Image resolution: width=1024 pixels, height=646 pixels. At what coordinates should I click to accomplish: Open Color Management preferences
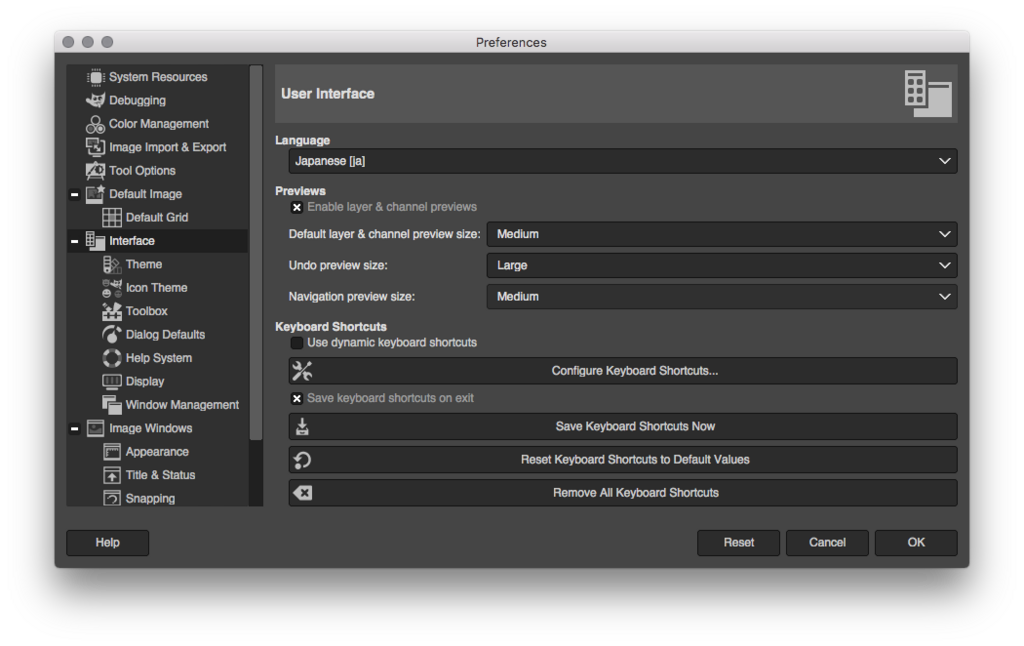click(x=159, y=124)
